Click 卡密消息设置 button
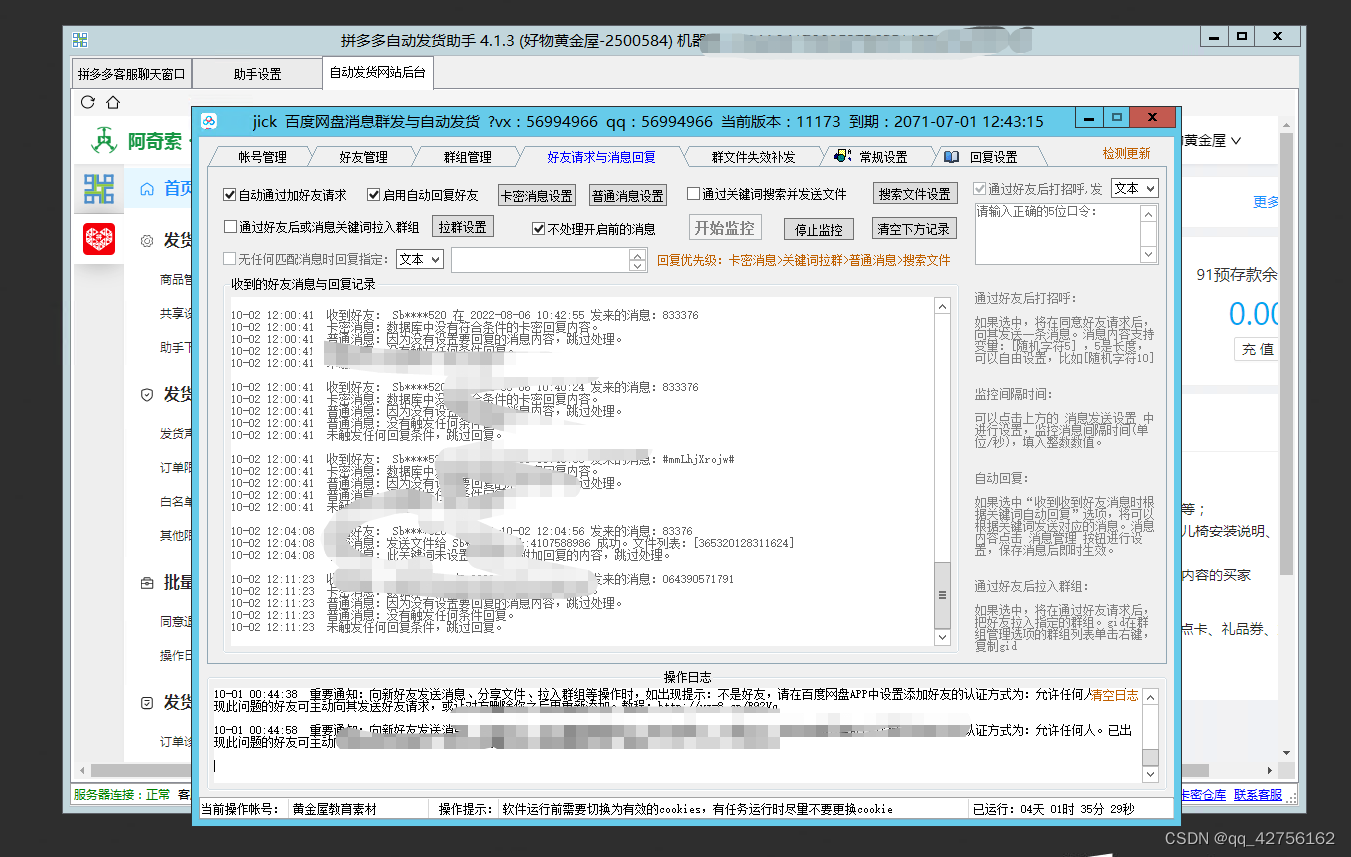The height and width of the screenshot is (857, 1351). (x=537, y=196)
